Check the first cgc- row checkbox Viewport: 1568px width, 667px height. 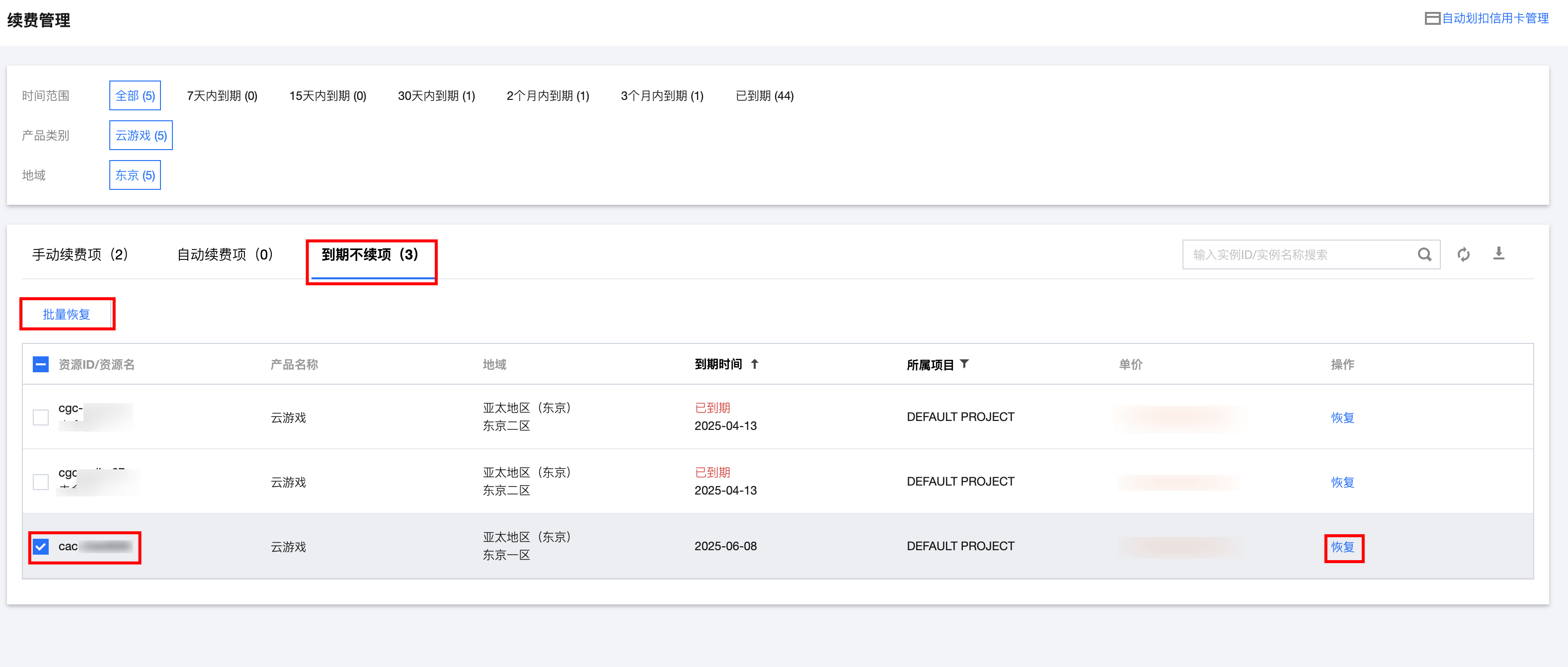click(x=41, y=417)
